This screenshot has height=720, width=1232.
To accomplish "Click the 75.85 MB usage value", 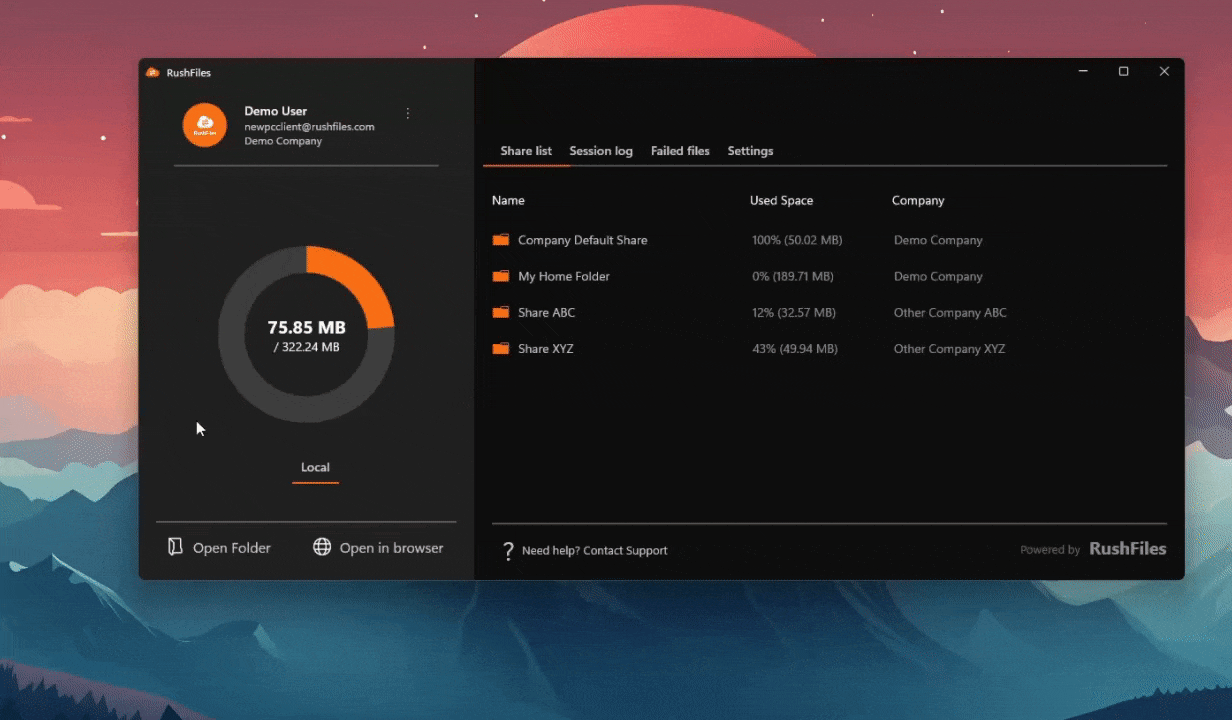I will tap(306, 327).
